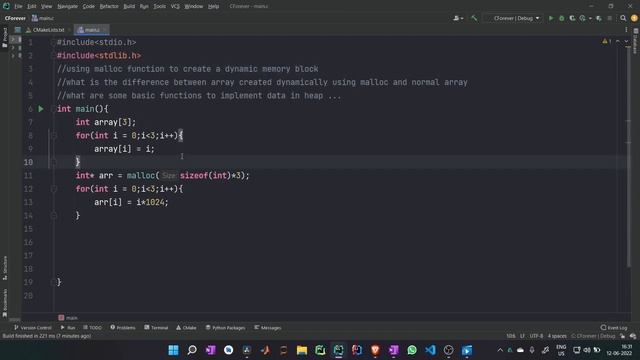Open Search Everywhere magnifier icon
640x360 pixels.
click(623, 18)
